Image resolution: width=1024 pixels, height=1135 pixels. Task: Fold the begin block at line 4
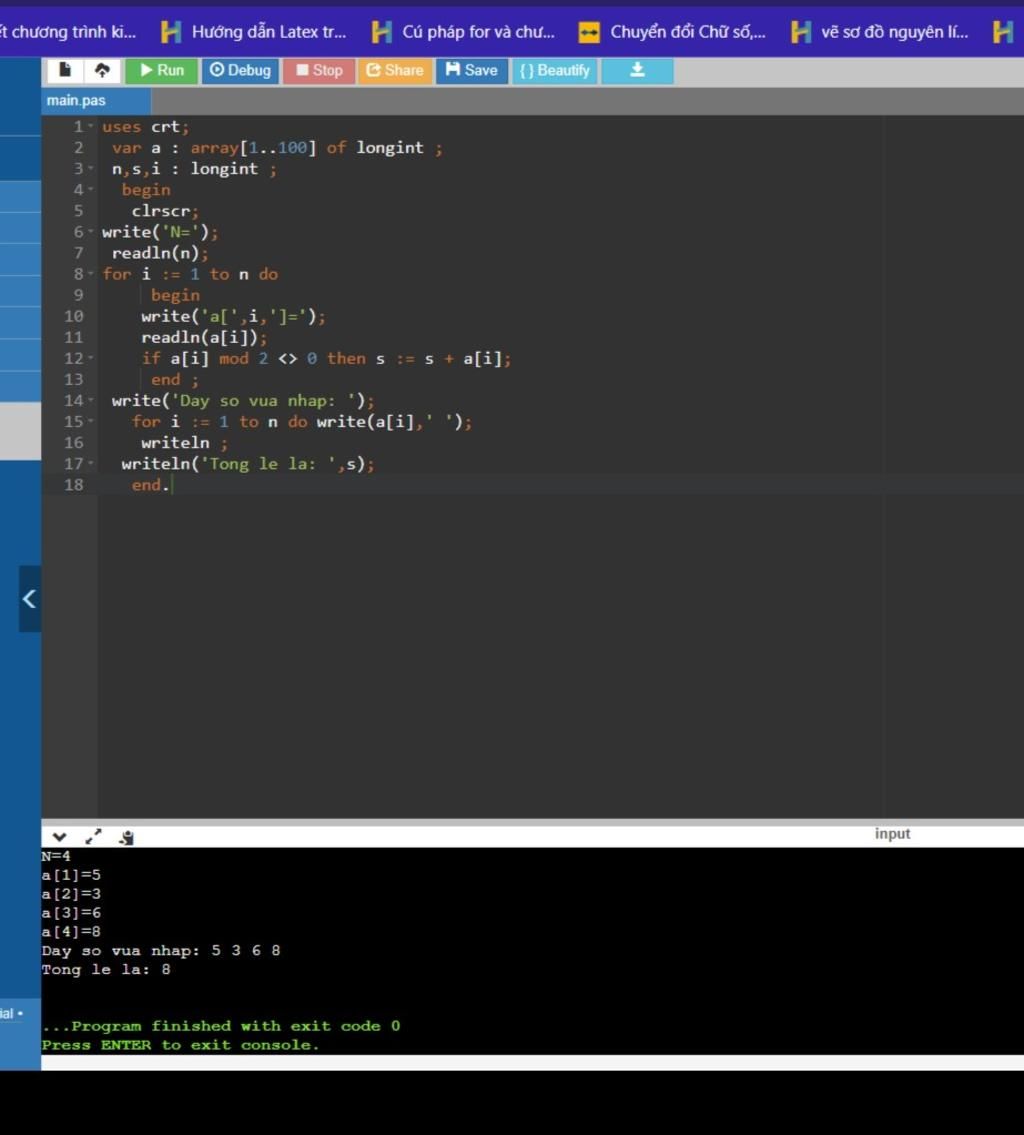[x=91, y=190]
